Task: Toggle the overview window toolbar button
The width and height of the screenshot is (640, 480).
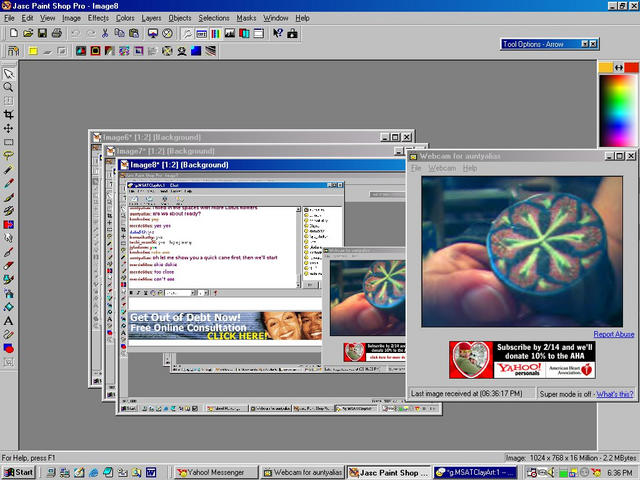Action: tap(258, 33)
